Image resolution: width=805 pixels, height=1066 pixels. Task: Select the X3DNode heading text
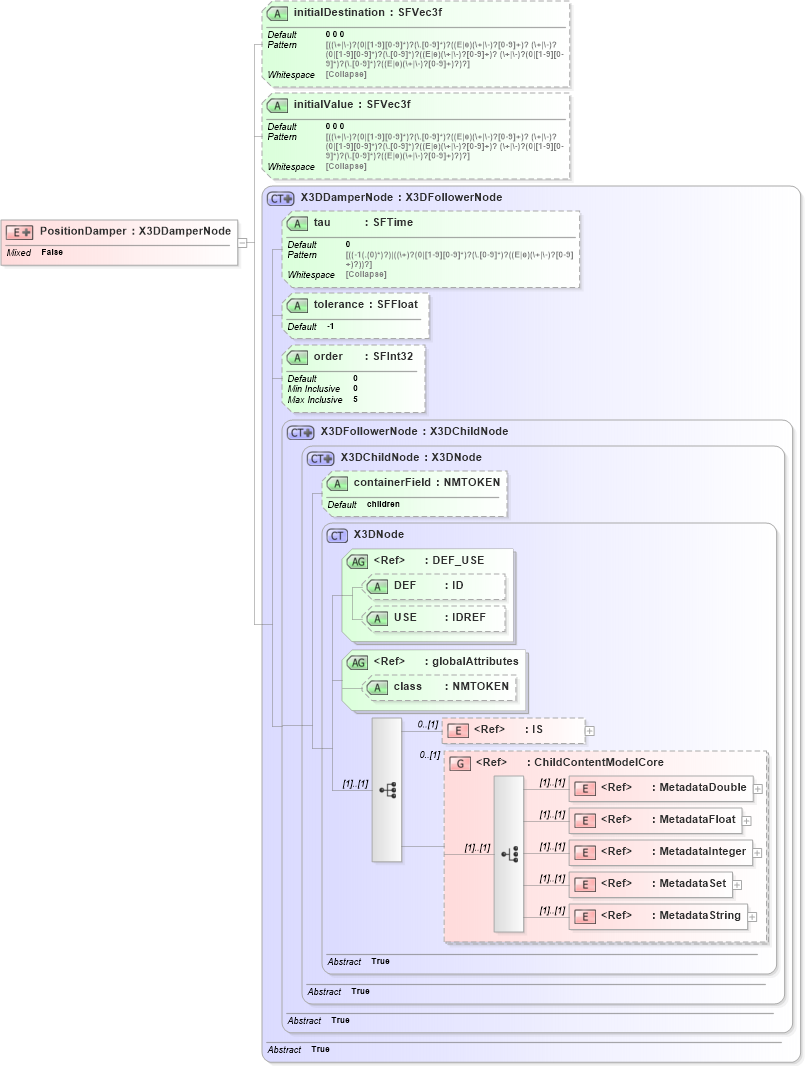click(x=379, y=534)
